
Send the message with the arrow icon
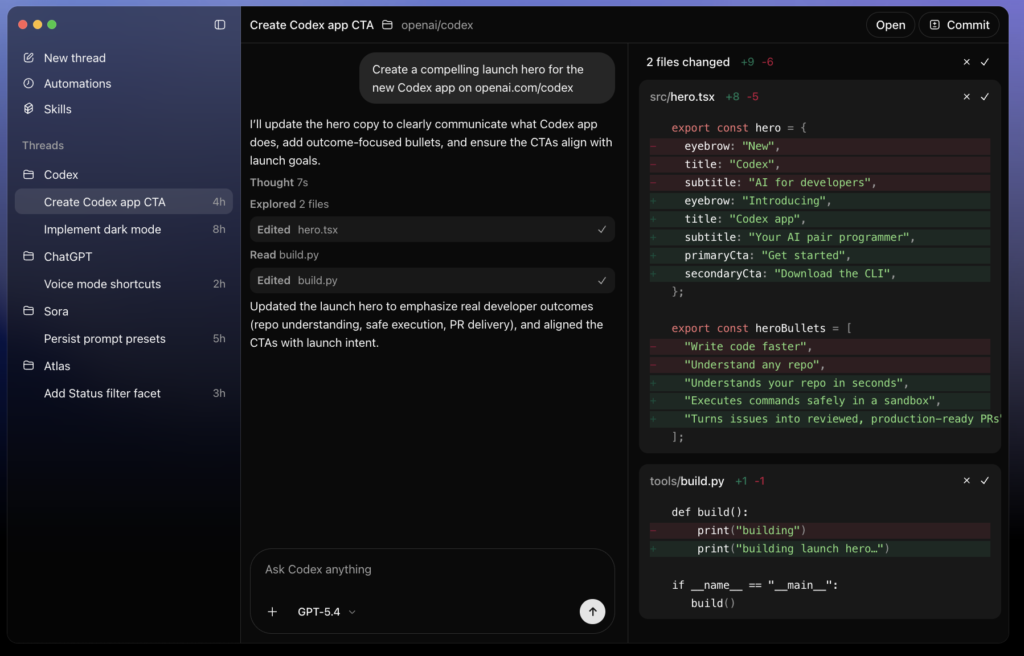point(592,611)
